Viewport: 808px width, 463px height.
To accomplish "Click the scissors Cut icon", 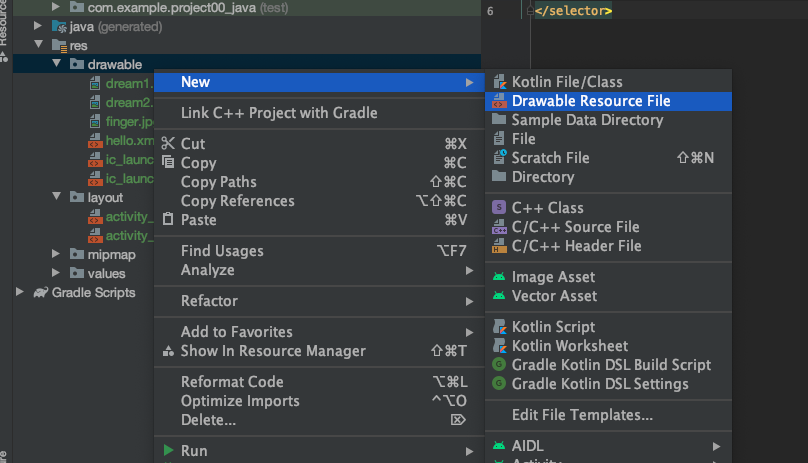I will click(x=168, y=143).
